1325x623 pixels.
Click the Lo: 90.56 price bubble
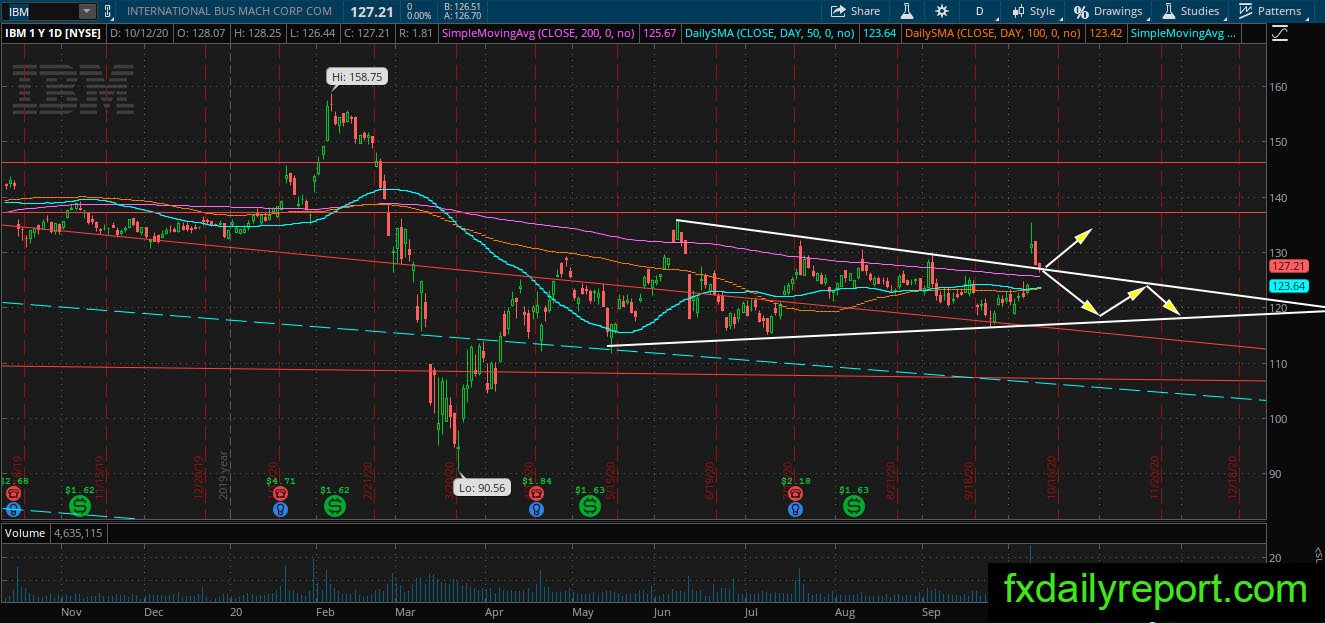pos(480,488)
